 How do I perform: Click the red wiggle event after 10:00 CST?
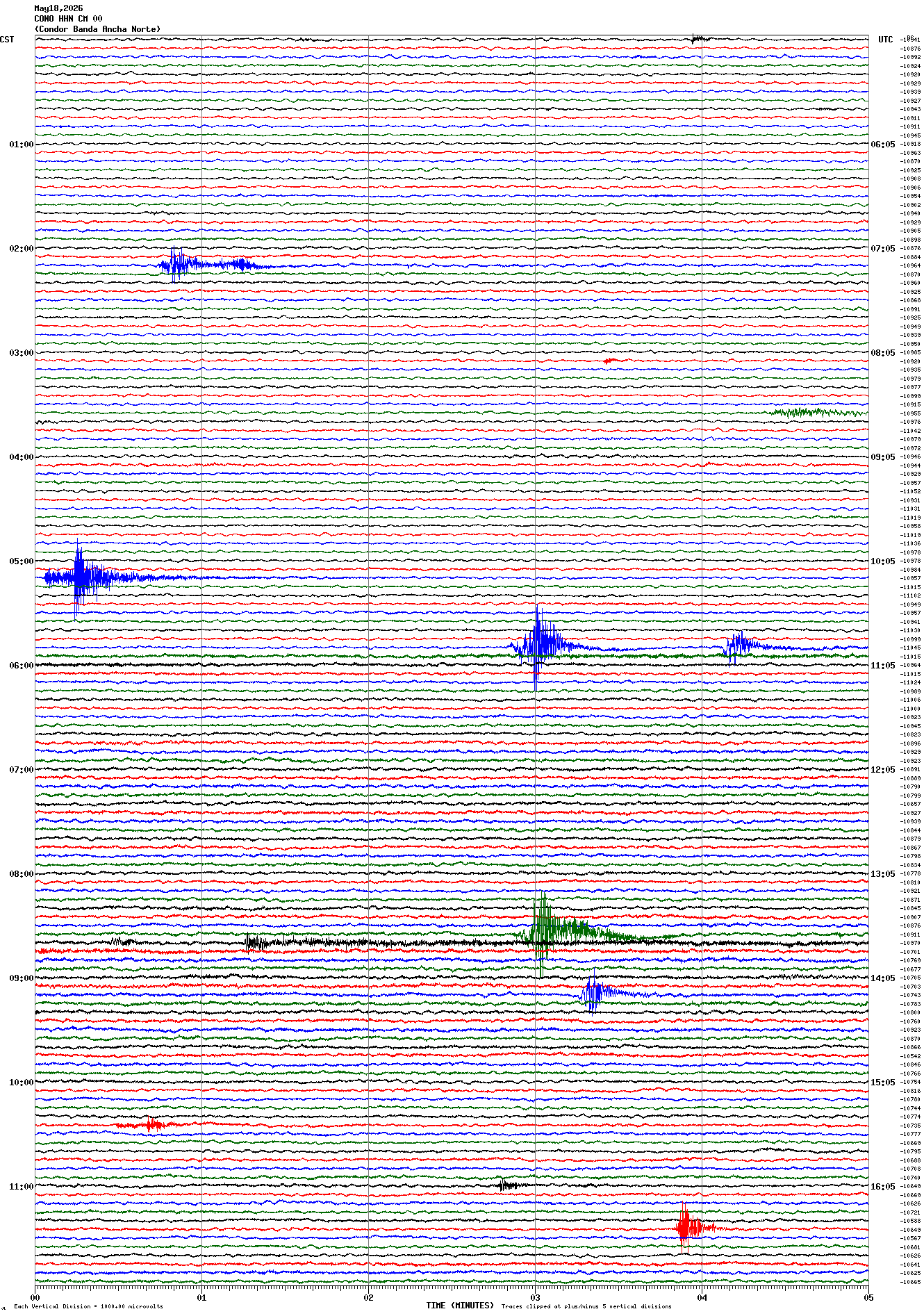tap(147, 1124)
